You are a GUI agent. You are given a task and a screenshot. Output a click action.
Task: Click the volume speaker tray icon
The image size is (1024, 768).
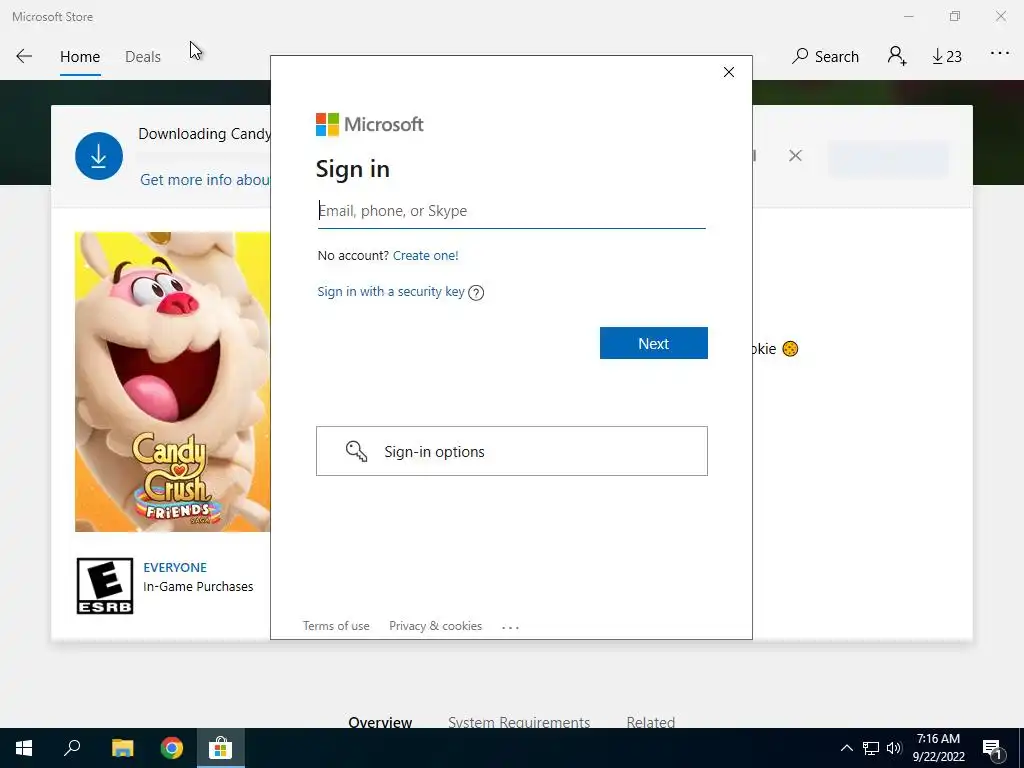click(x=894, y=748)
